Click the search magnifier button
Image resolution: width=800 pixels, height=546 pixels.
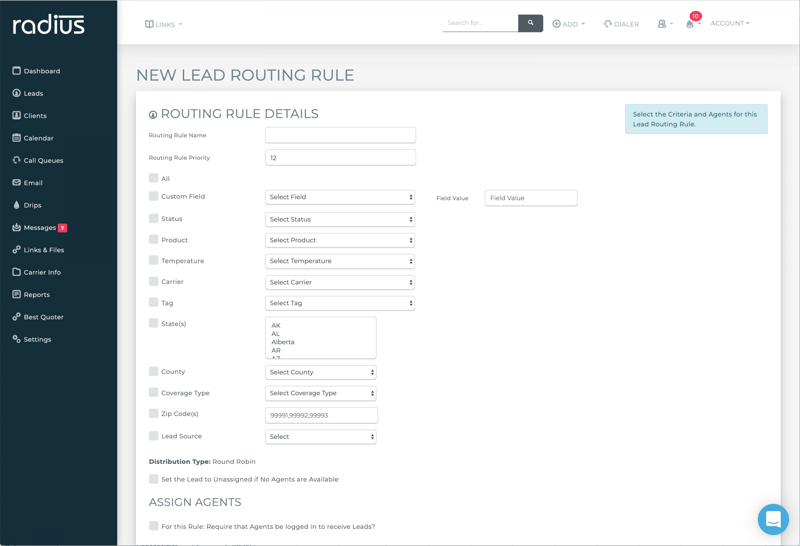(530, 23)
